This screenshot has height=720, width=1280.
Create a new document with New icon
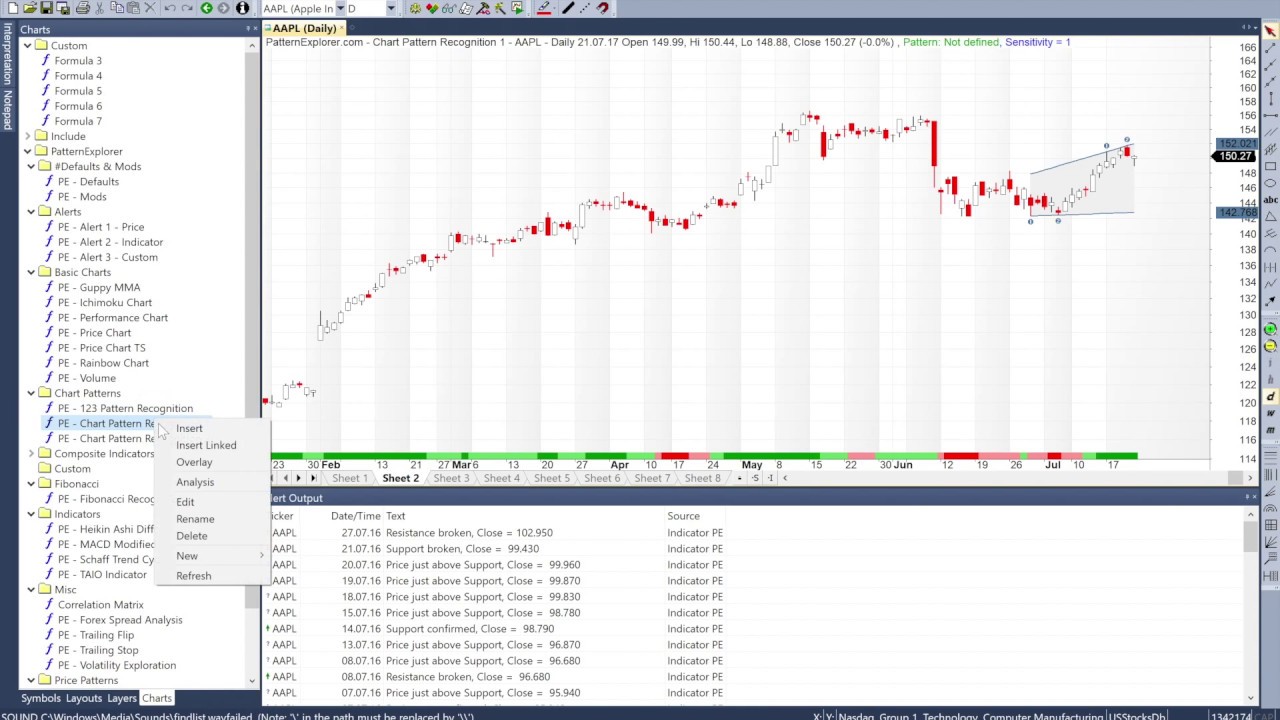pos(13,8)
